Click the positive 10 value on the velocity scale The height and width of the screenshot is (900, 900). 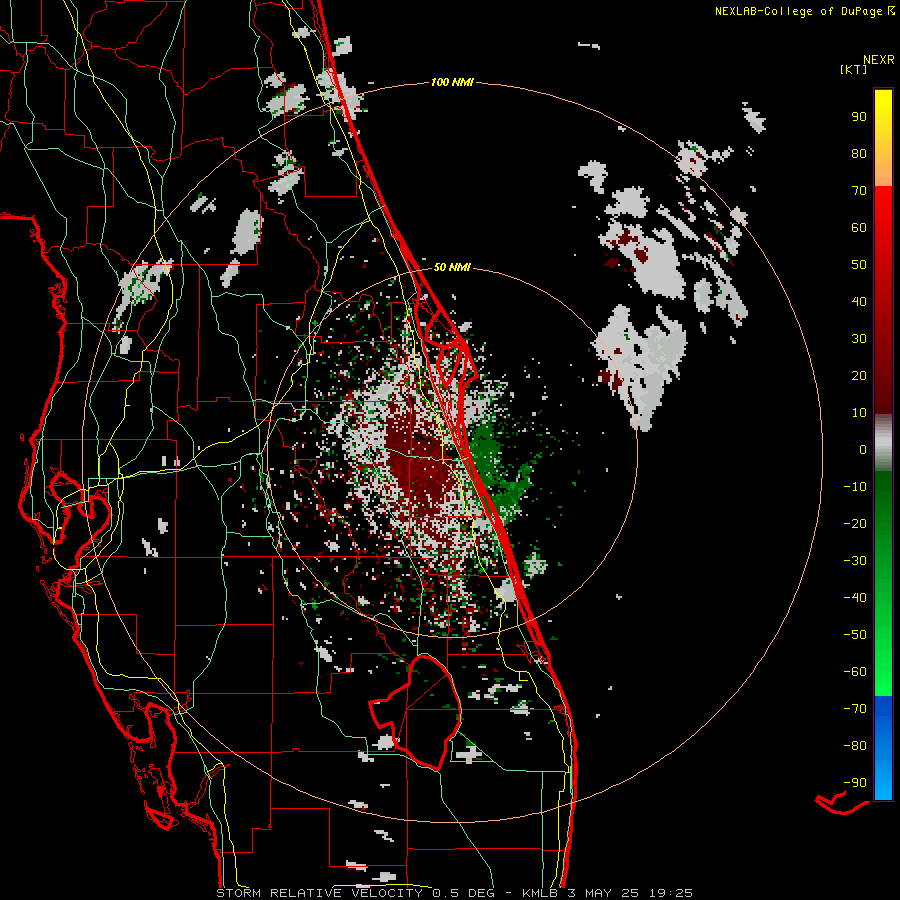[859, 413]
